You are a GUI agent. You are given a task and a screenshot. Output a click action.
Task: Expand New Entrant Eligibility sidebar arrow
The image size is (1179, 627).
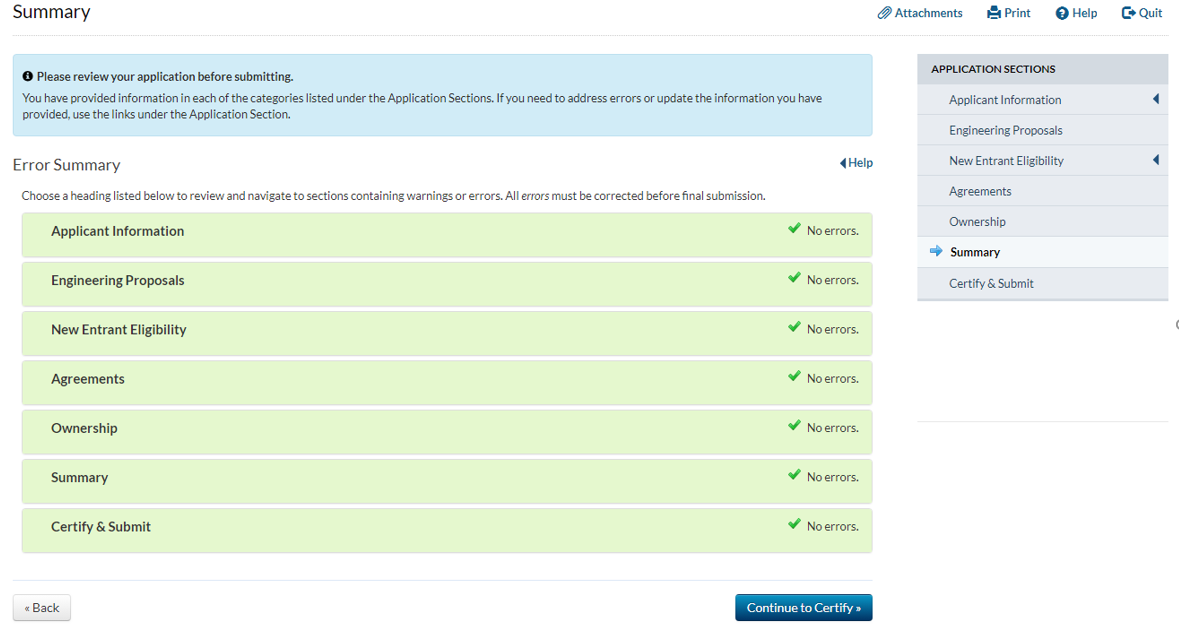tap(1156, 160)
